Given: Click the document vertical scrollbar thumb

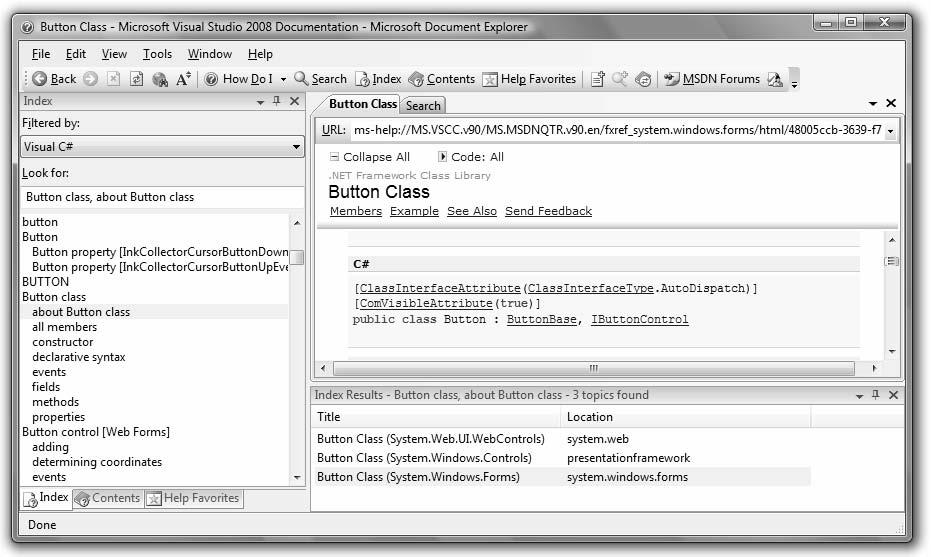Looking at the screenshot, I should point(892,261).
